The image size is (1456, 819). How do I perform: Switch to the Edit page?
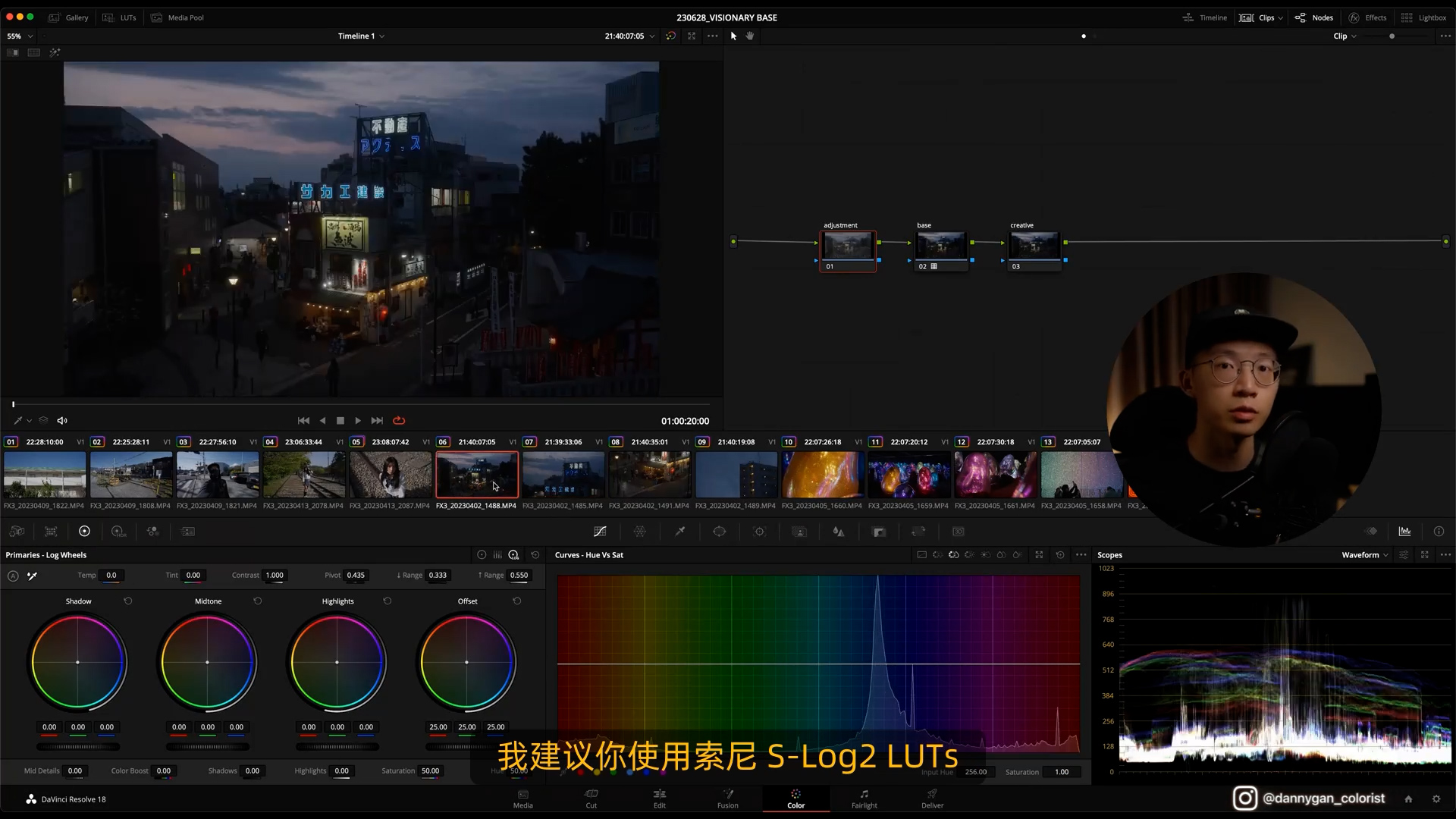[x=659, y=799]
